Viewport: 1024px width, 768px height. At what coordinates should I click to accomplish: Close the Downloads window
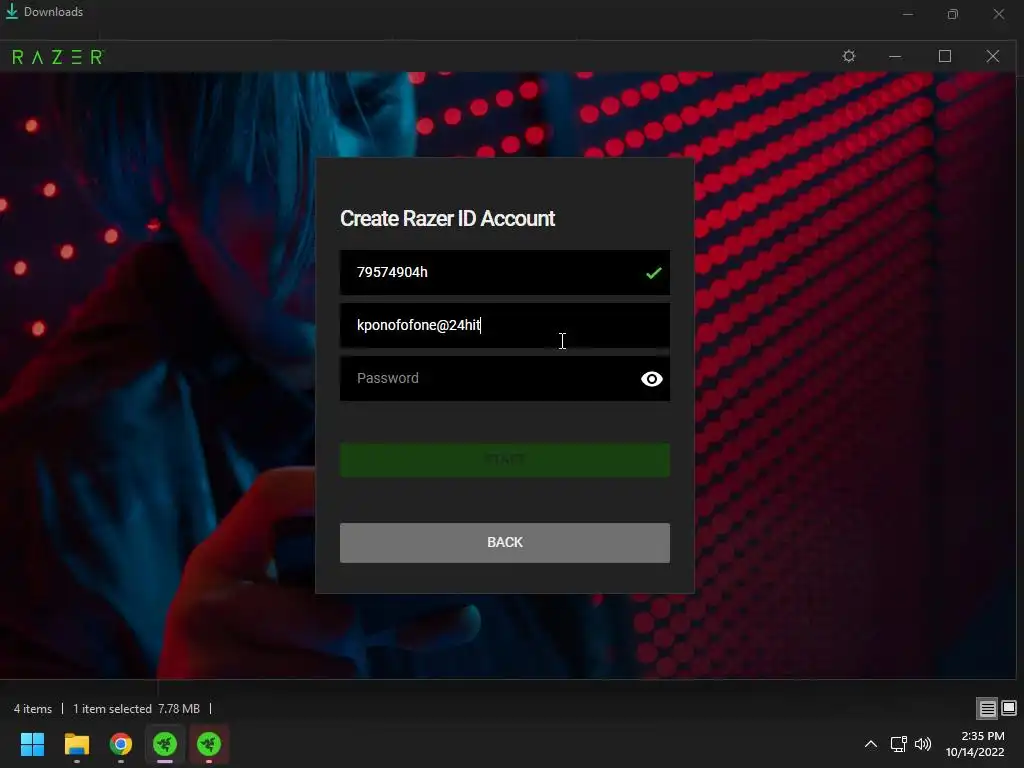(x=999, y=14)
